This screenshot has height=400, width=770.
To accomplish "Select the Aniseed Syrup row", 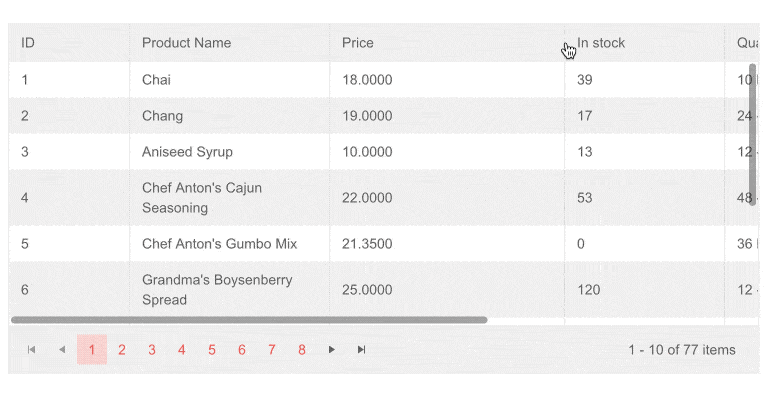I will point(187,152).
